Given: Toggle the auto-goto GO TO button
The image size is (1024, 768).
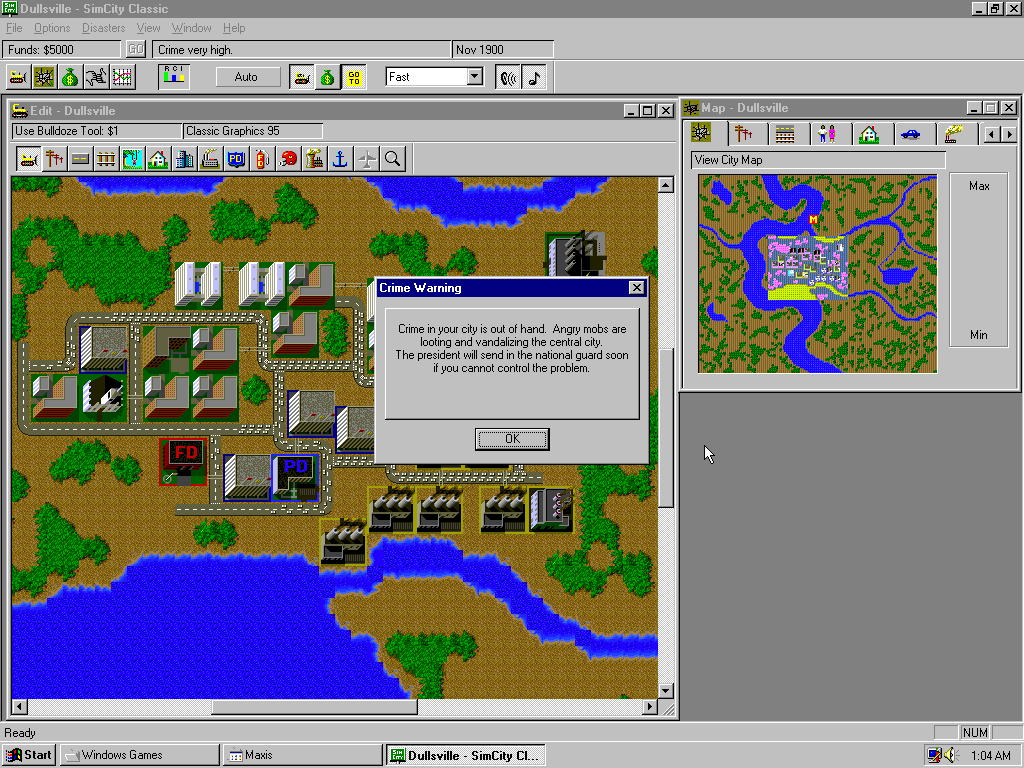Looking at the screenshot, I should 353,78.
